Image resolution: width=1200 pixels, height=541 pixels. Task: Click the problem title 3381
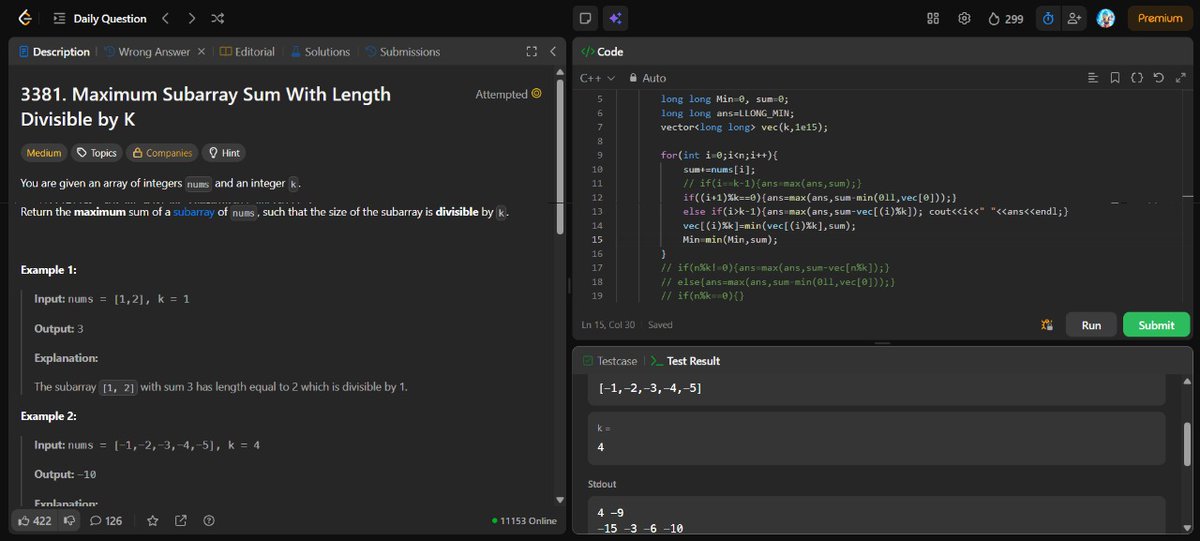tap(206, 106)
